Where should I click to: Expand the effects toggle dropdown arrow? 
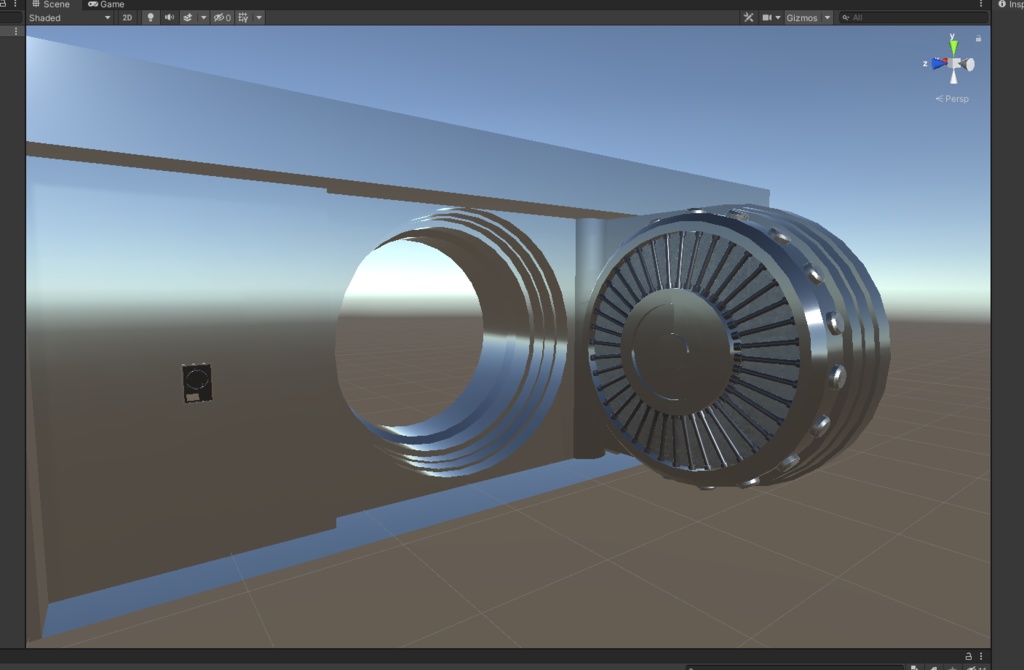point(203,17)
